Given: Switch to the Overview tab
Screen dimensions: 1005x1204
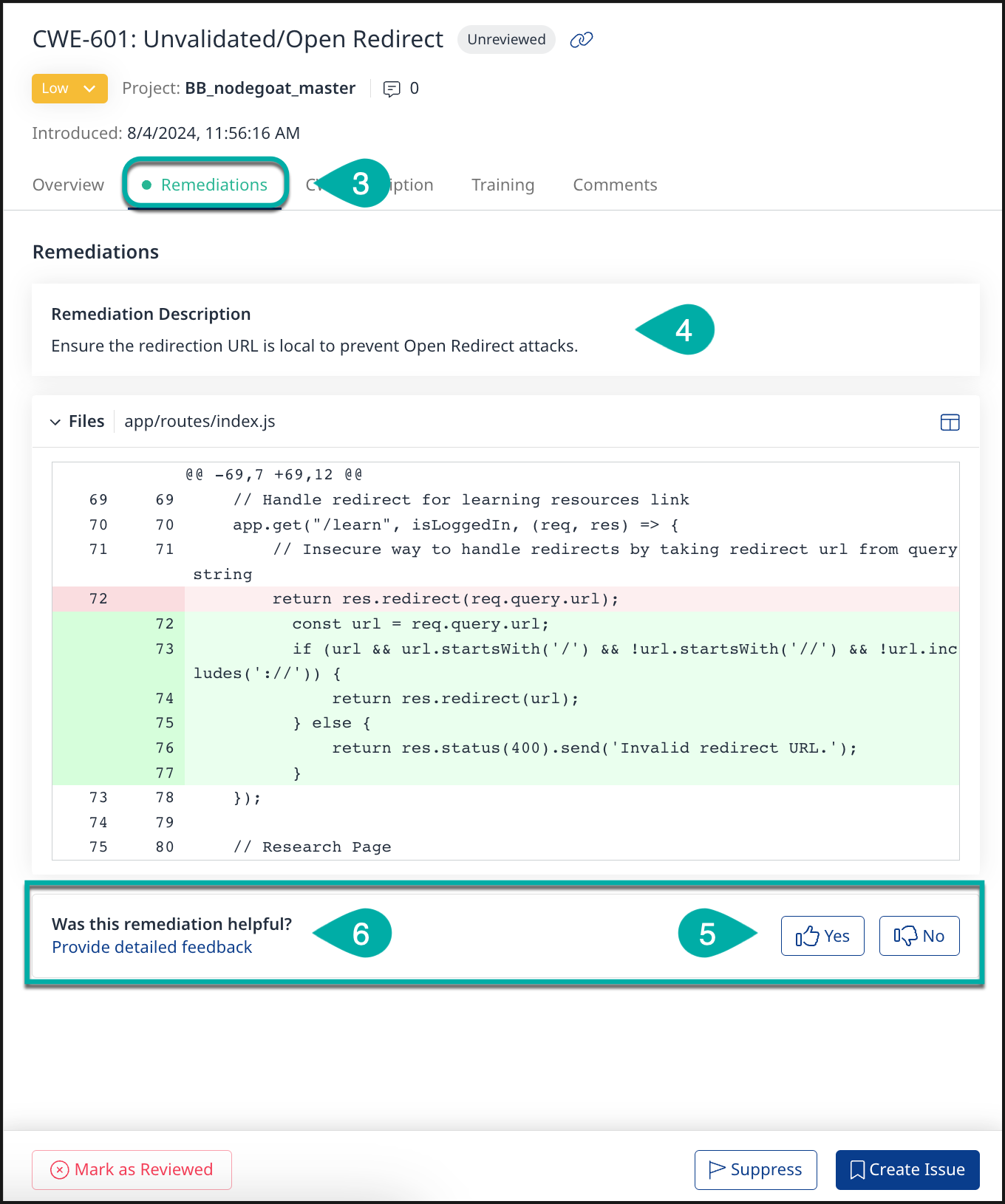Looking at the screenshot, I should point(68,185).
